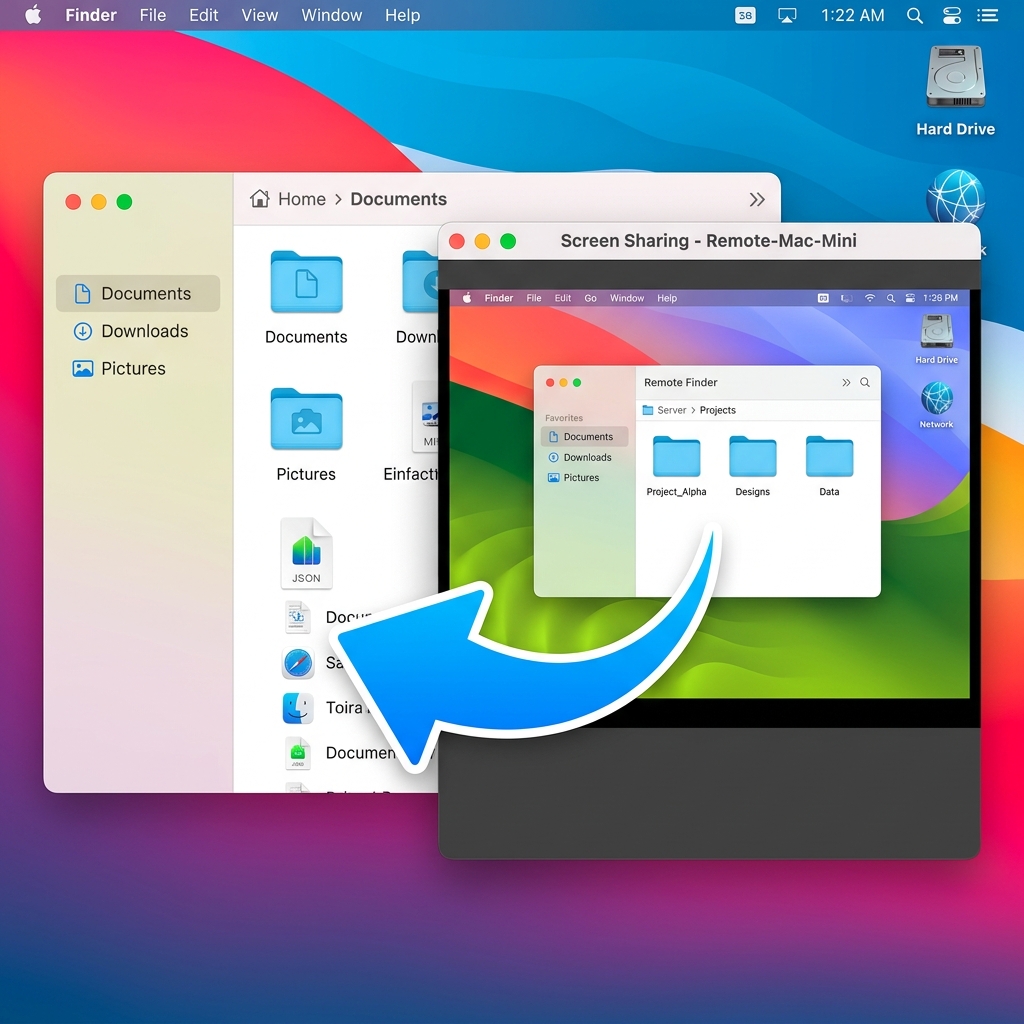Image resolution: width=1024 pixels, height=1024 pixels.
Task: Expand the Remote Finder toolbar overflow chevrons
Action: tap(846, 382)
